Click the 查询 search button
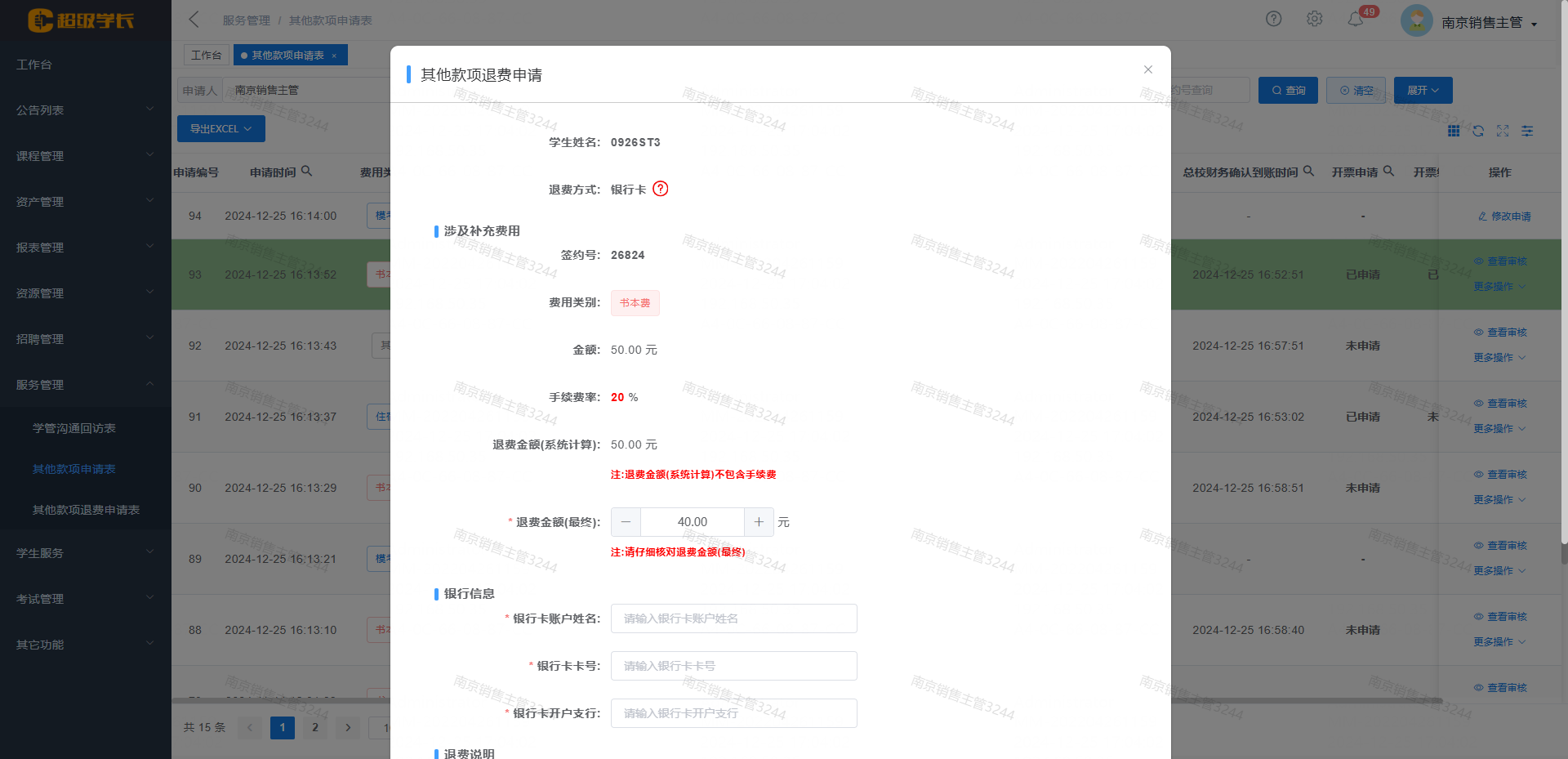This screenshot has height=759, width=1568. tap(1288, 91)
